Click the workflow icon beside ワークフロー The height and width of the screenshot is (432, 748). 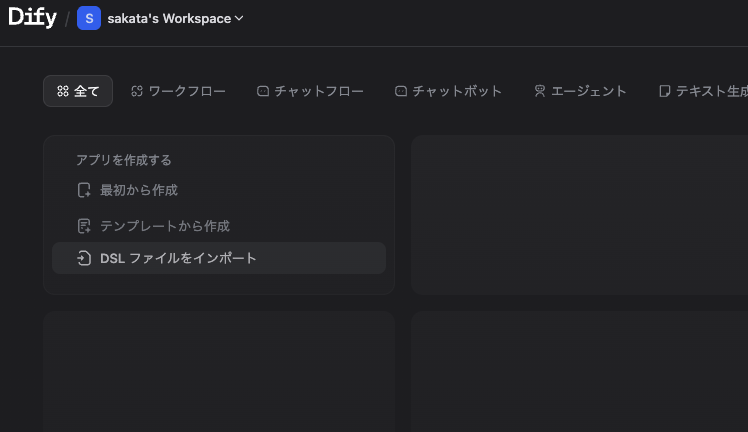pos(137,91)
